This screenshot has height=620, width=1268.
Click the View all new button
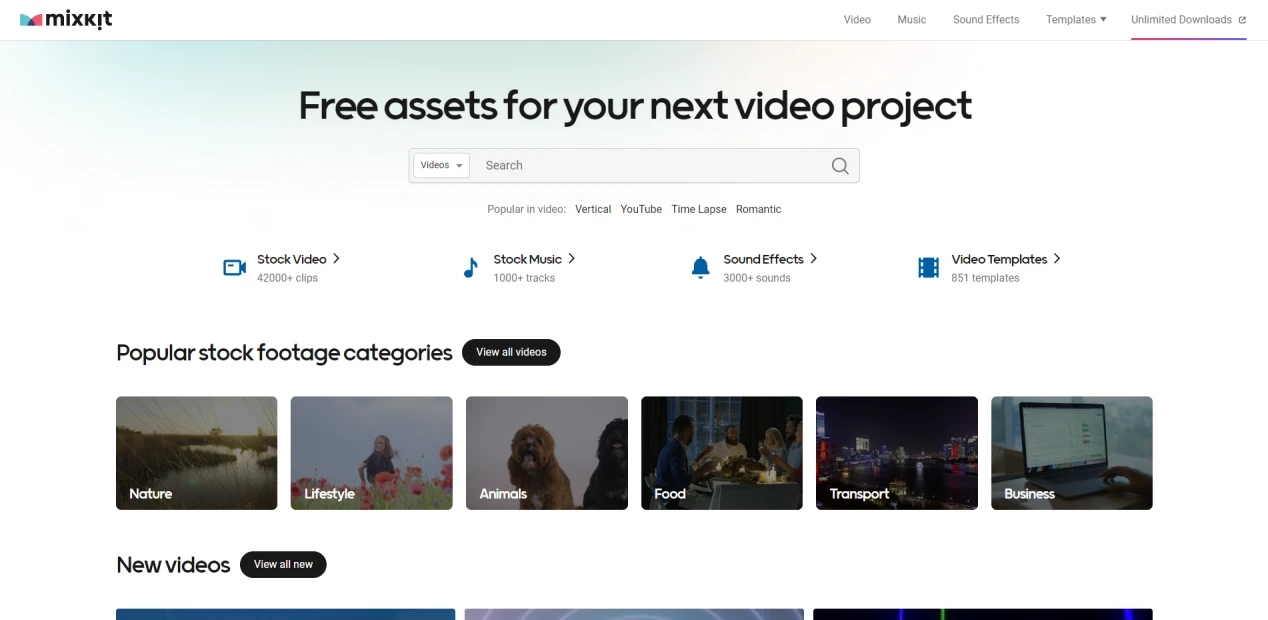pyautogui.click(x=283, y=564)
